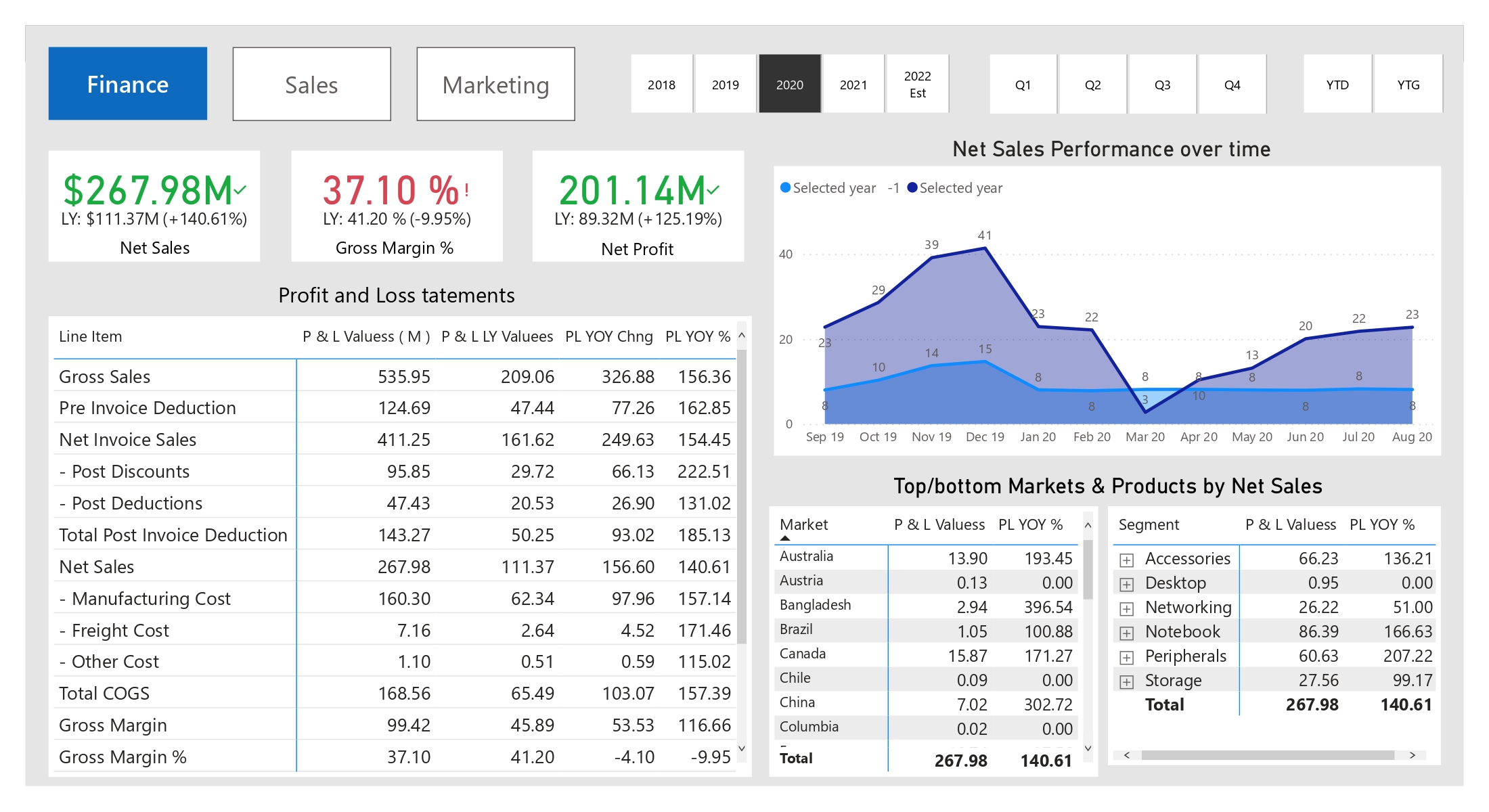Select the Q3 quarter filter
Screen dimensions: 1489x812
pos(1162,83)
